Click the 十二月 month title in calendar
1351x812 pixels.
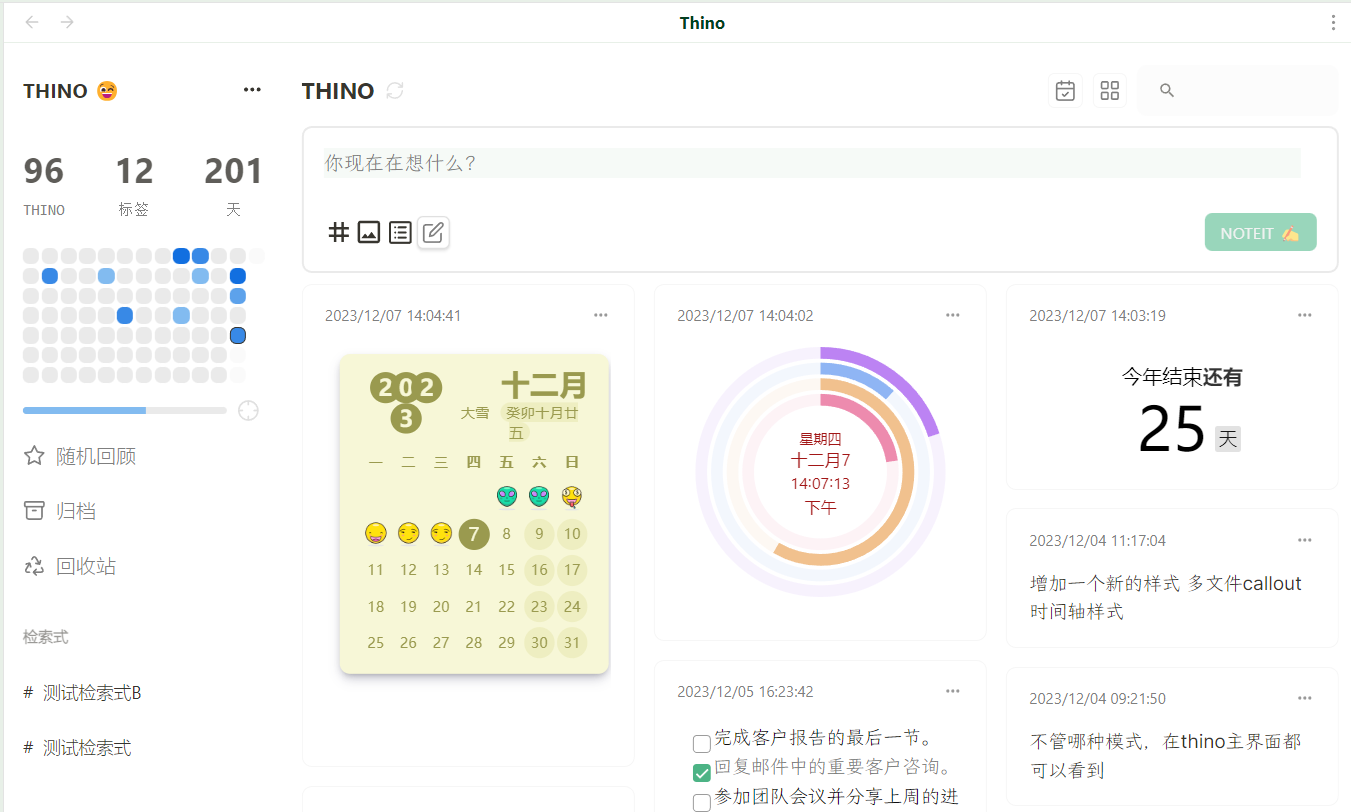point(544,384)
